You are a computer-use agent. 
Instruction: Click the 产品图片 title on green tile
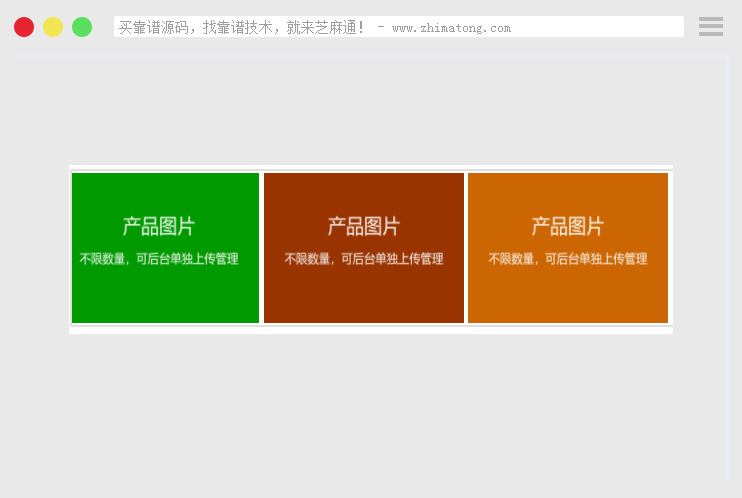[159, 227]
